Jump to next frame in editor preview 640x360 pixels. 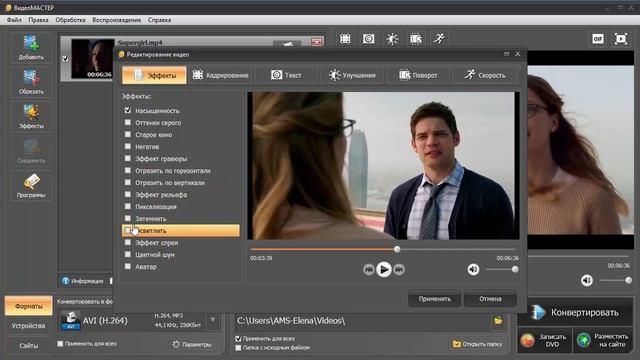point(399,269)
